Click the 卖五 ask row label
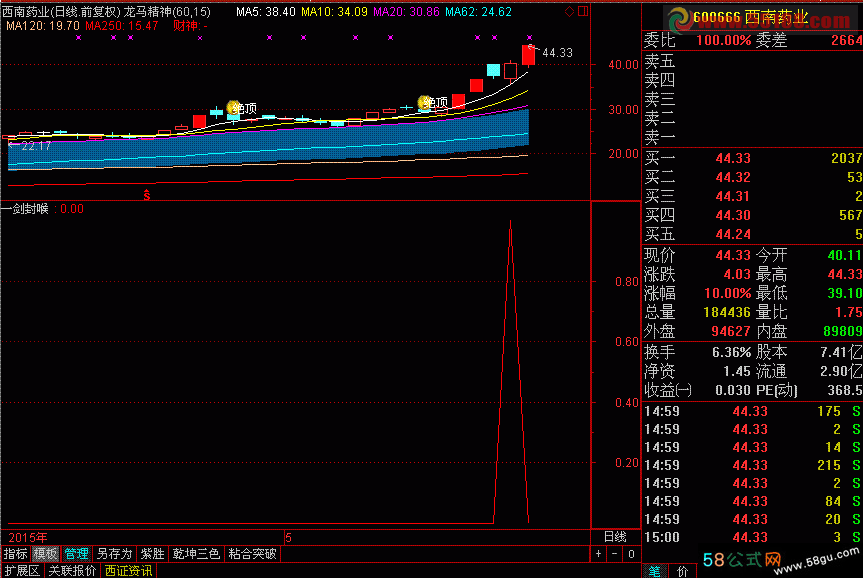This screenshot has height=578, width=863. tap(659, 61)
